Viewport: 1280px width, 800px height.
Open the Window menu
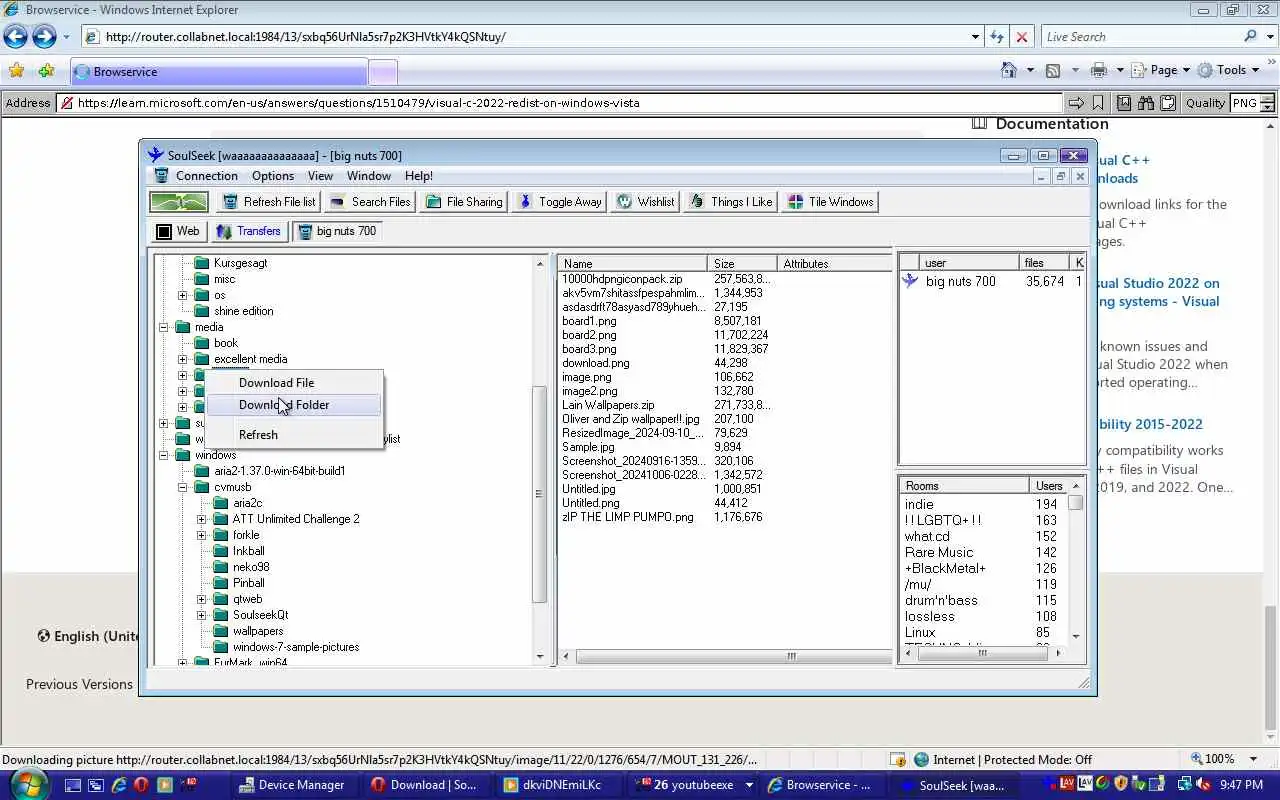(369, 176)
